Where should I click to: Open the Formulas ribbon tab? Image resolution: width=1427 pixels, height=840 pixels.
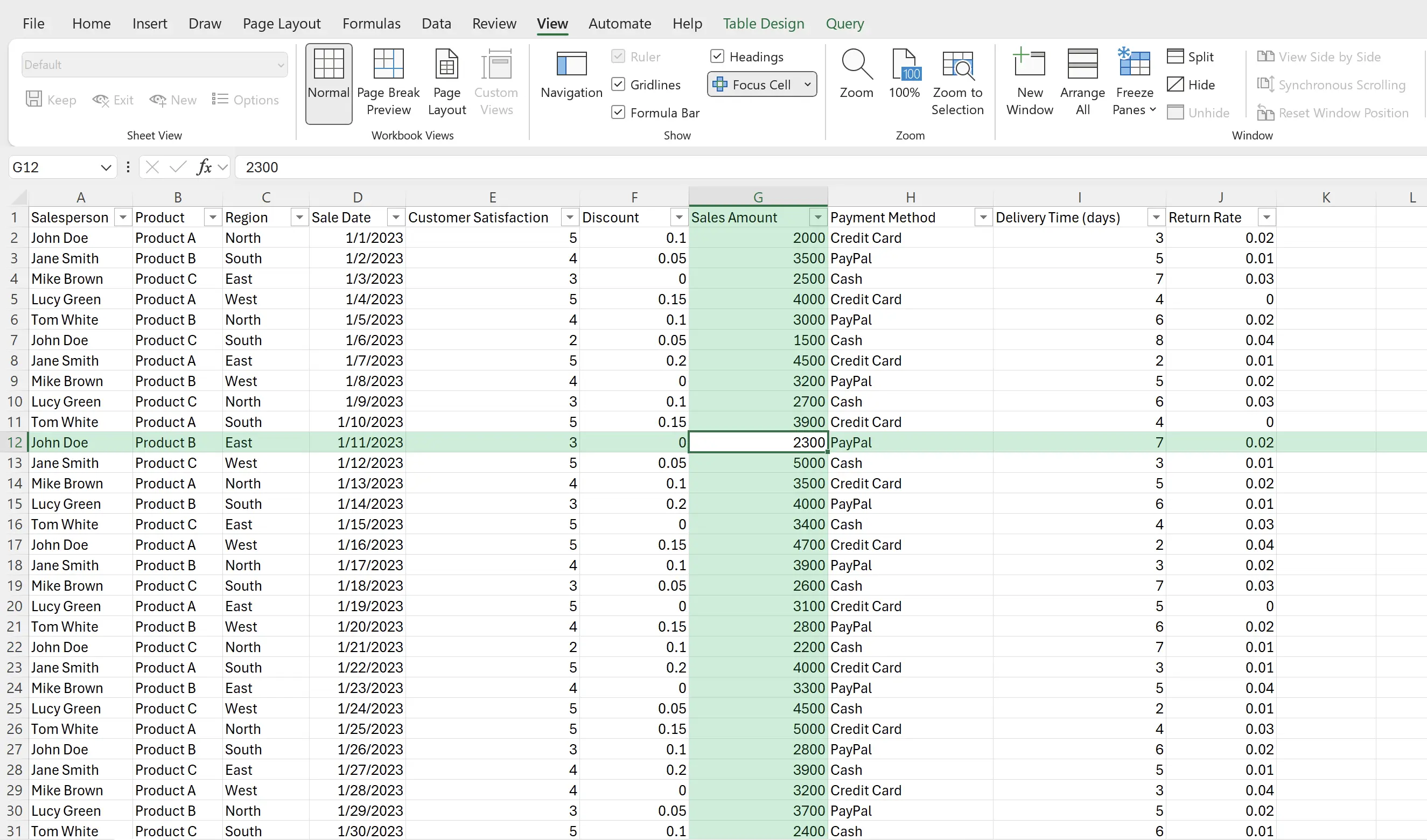point(371,23)
